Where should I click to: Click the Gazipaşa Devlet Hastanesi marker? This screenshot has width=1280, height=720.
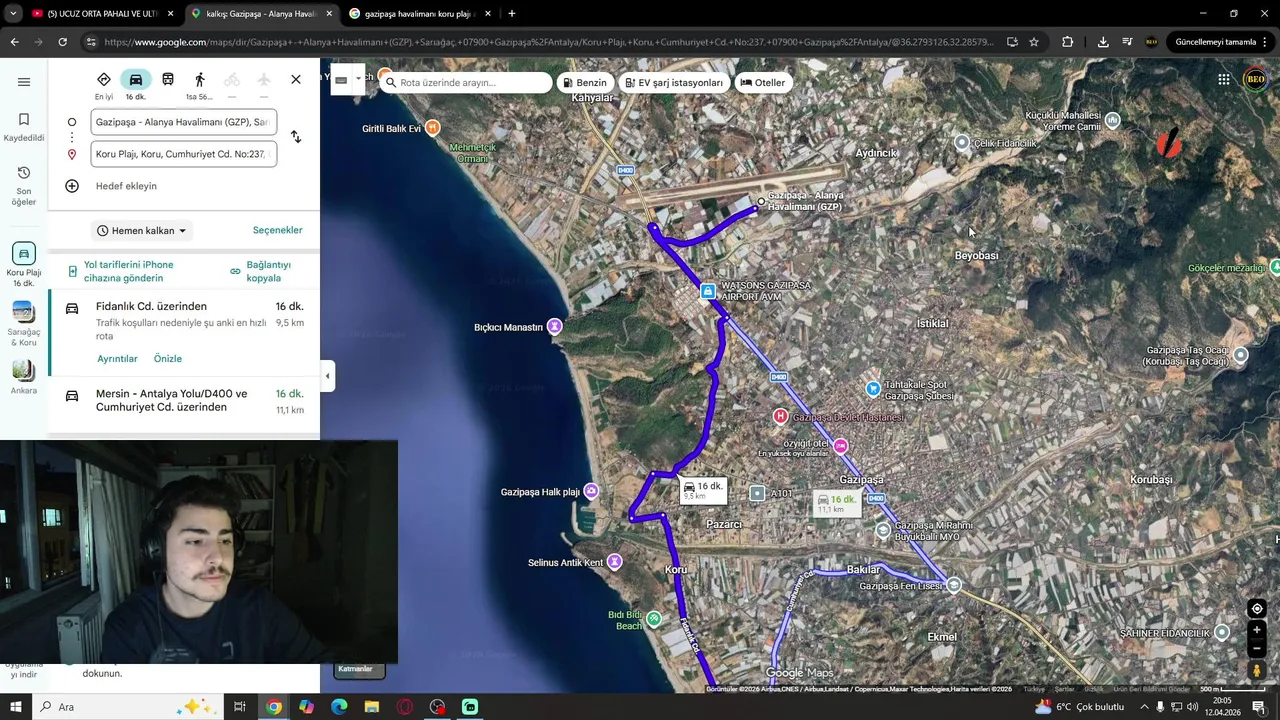click(x=780, y=416)
